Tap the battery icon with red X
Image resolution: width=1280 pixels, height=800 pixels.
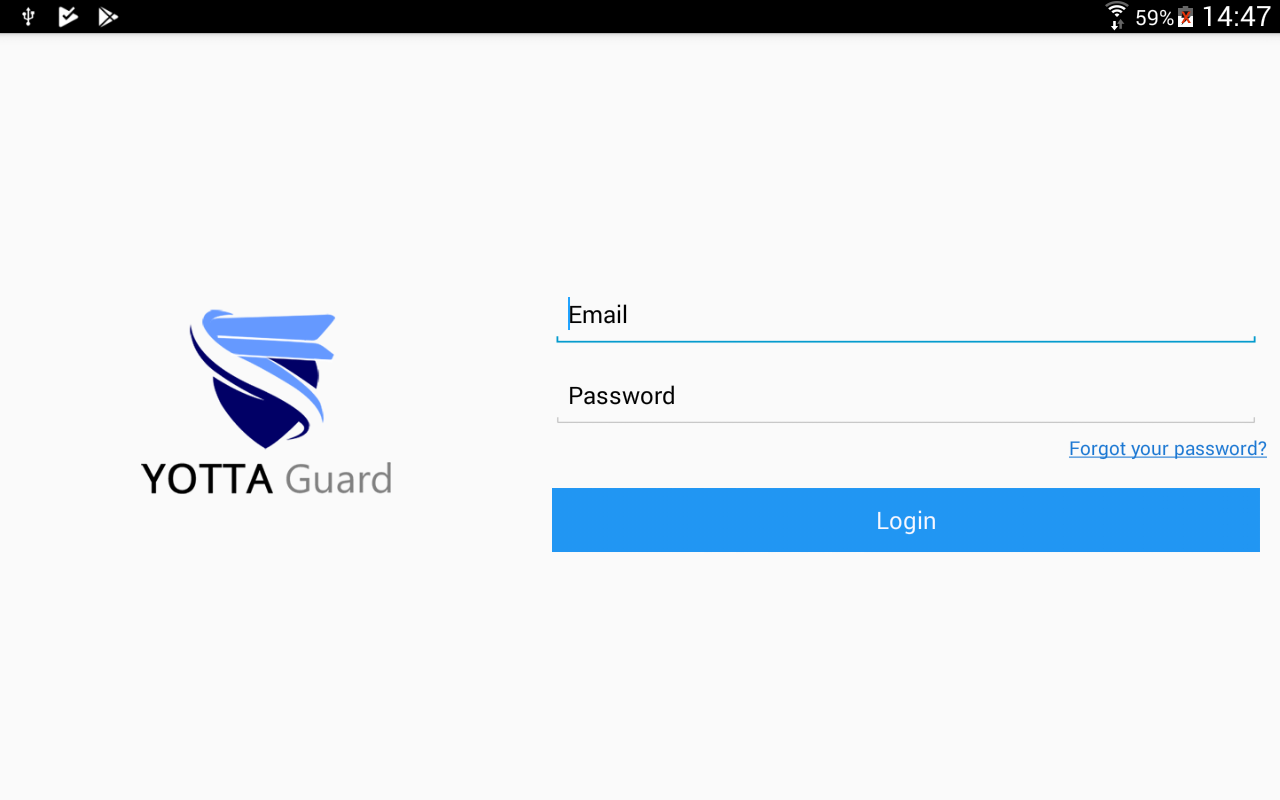click(1186, 17)
